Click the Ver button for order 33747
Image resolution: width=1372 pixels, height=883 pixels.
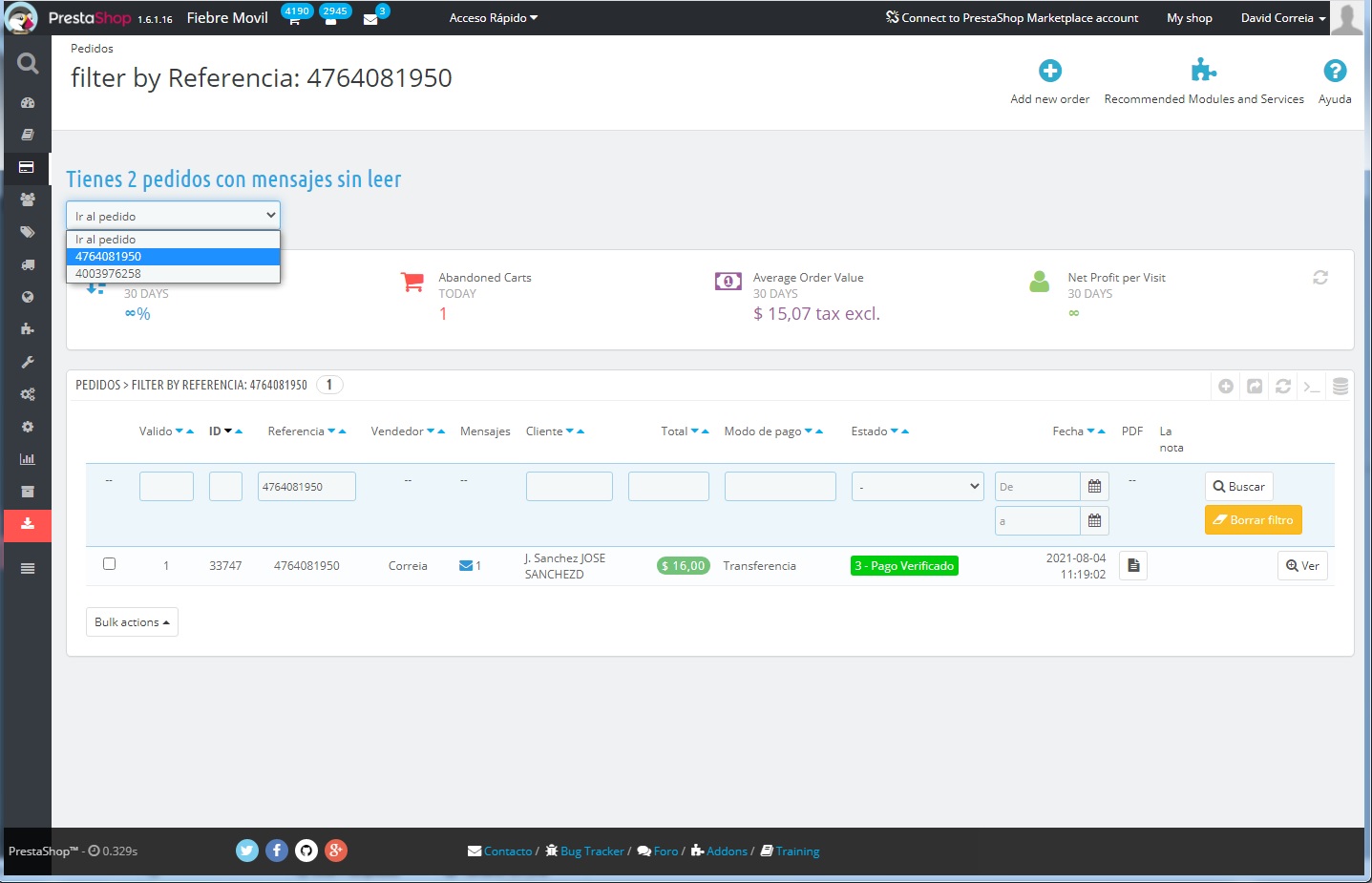click(x=1302, y=566)
